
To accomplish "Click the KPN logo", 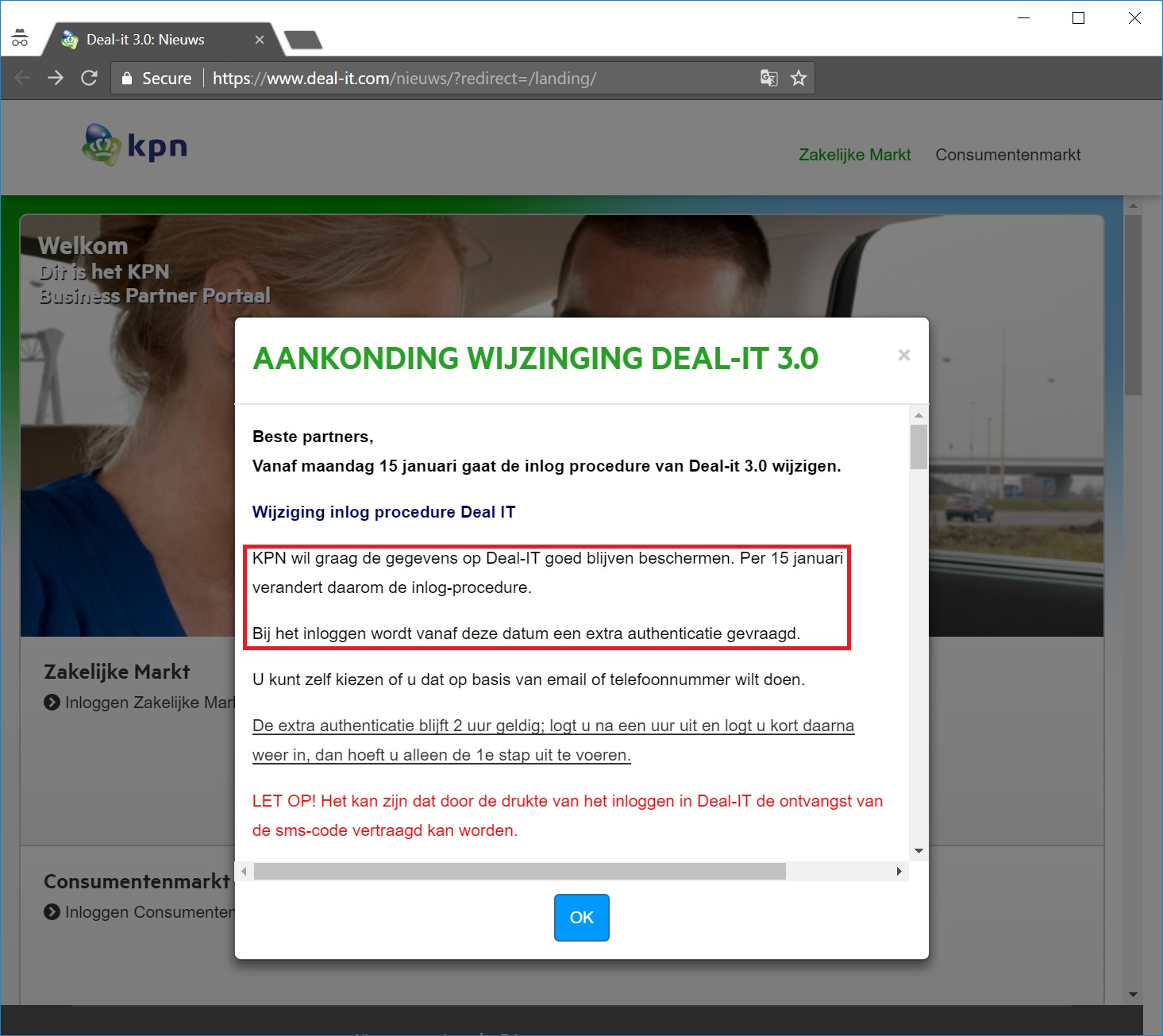I will click(x=135, y=145).
